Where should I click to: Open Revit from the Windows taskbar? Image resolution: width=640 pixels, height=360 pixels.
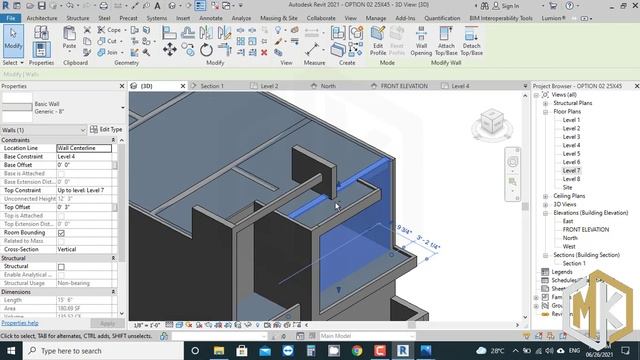[x=403, y=351]
